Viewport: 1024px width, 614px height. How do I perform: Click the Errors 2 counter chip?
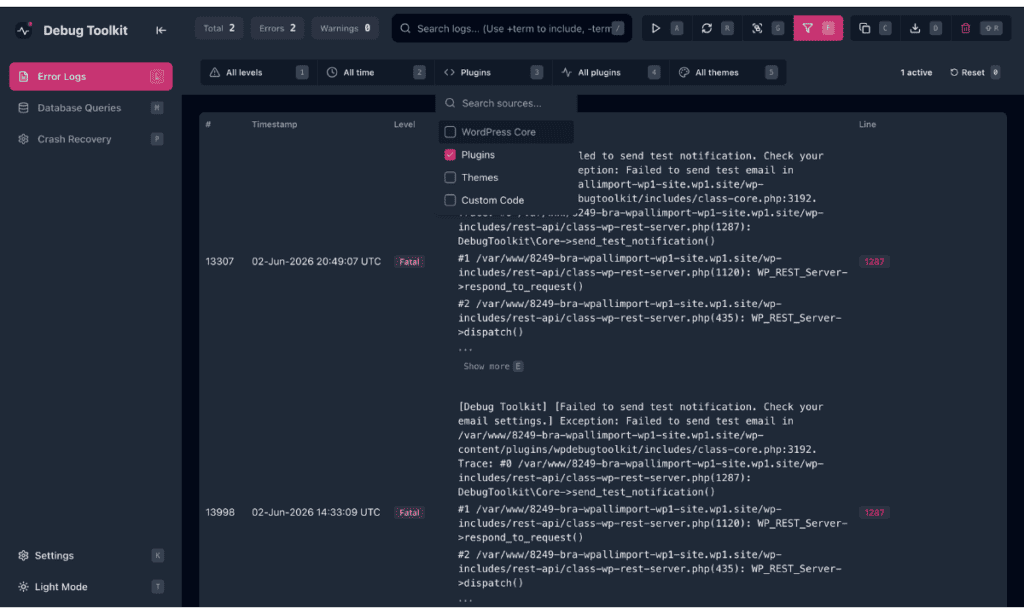coord(277,28)
